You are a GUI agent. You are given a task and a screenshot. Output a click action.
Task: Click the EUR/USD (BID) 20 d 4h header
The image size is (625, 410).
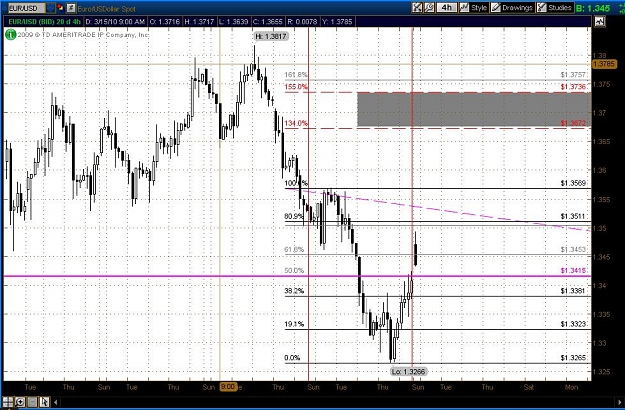tap(43, 22)
